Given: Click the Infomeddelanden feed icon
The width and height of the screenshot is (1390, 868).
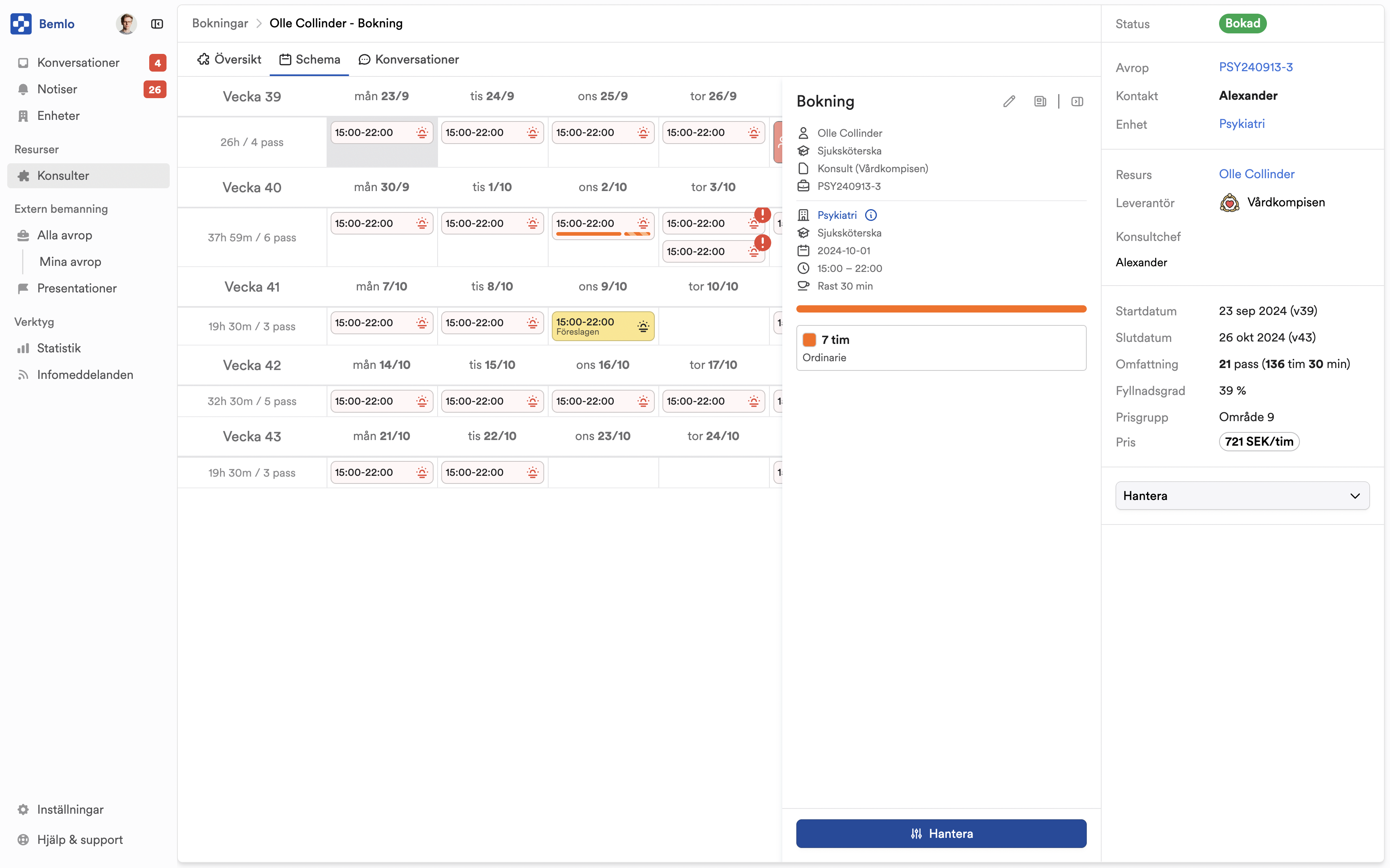Looking at the screenshot, I should pyautogui.click(x=23, y=375).
